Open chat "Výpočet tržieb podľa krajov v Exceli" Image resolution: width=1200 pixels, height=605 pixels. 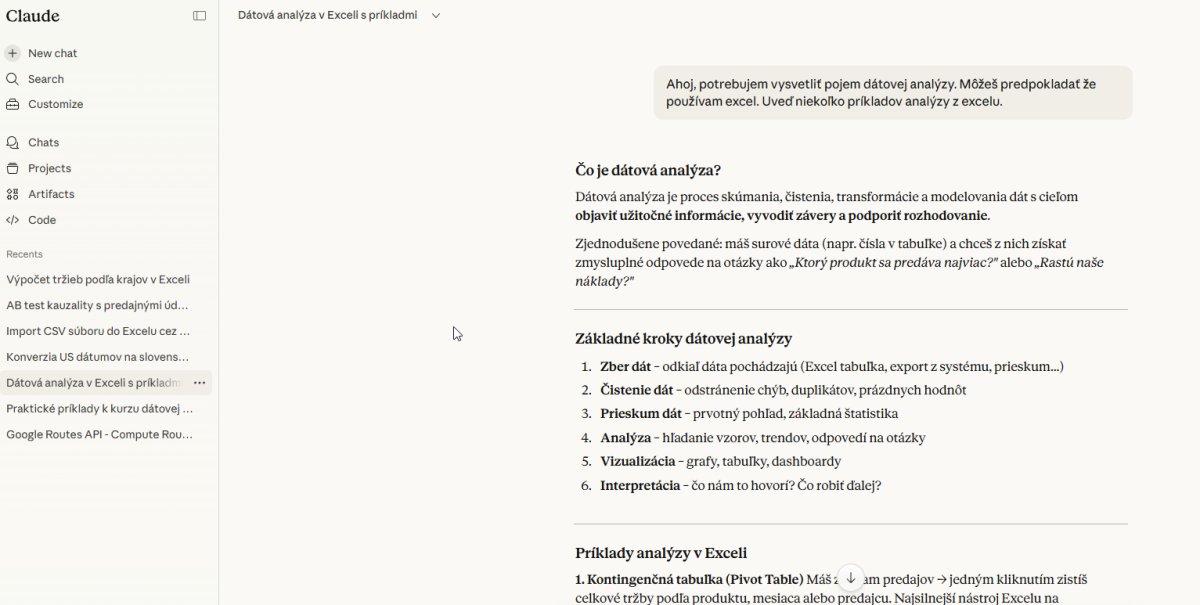coord(98,279)
